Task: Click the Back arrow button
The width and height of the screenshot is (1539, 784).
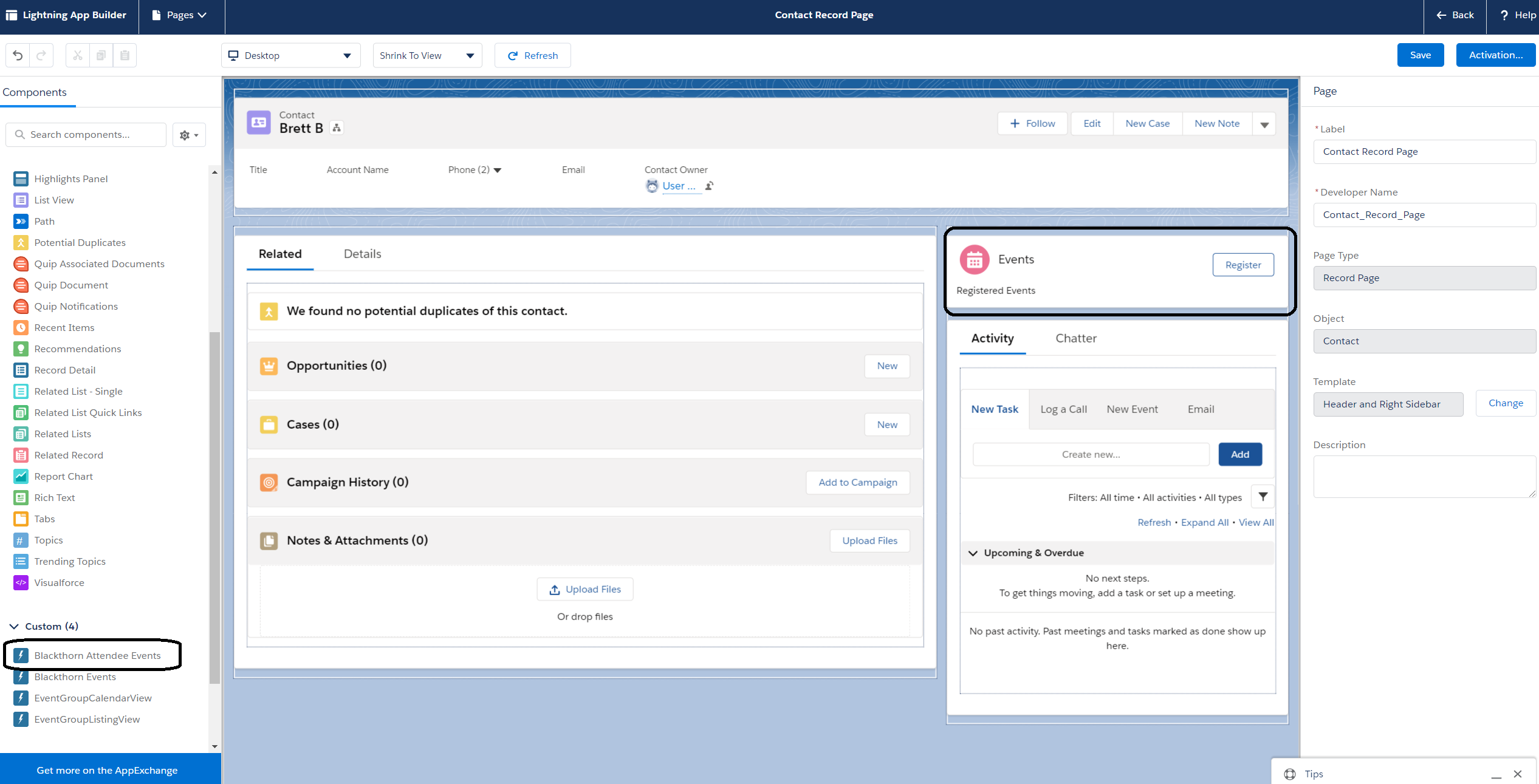Action: (x=1455, y=15)
